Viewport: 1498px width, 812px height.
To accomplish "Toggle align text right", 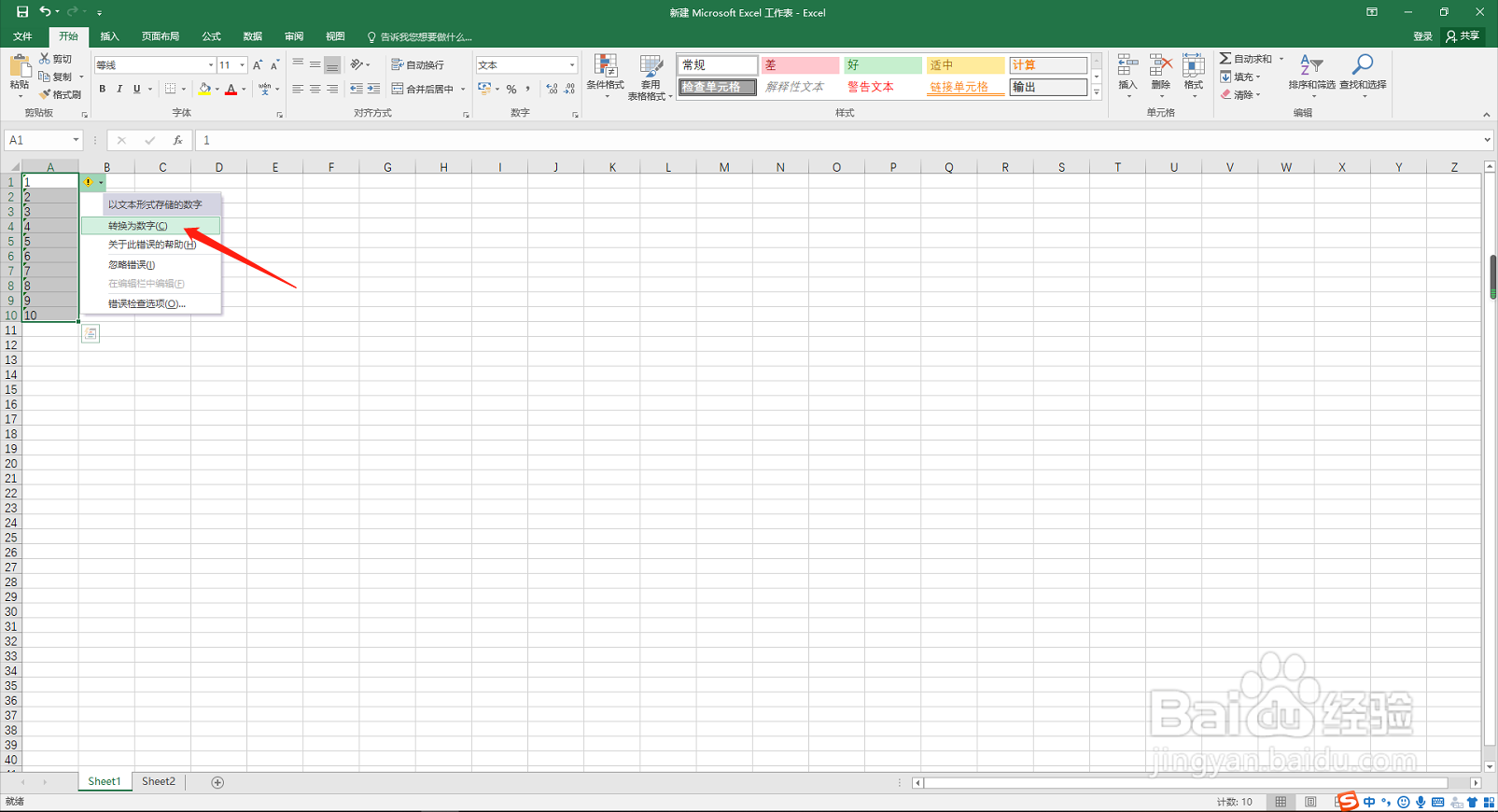I will pos(332,89).
